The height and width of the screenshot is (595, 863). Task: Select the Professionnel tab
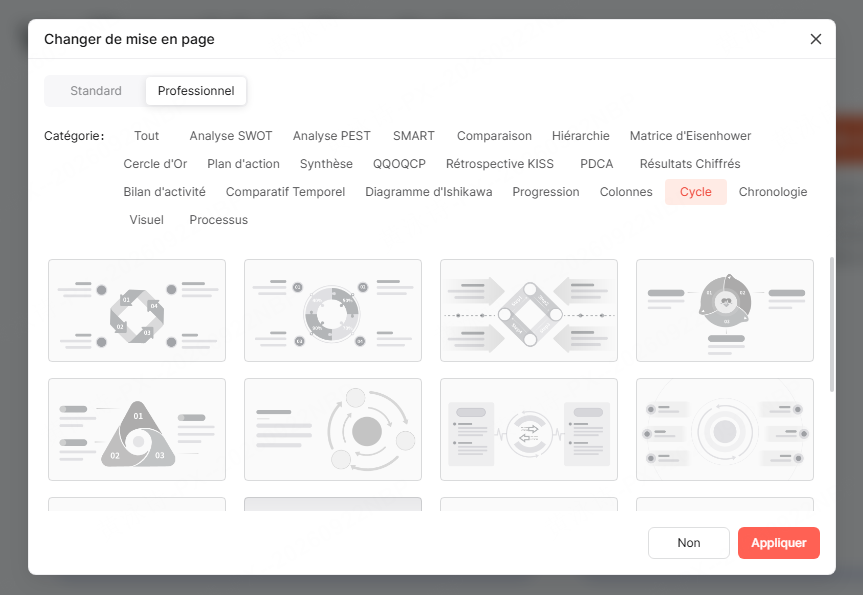(196, 91)
